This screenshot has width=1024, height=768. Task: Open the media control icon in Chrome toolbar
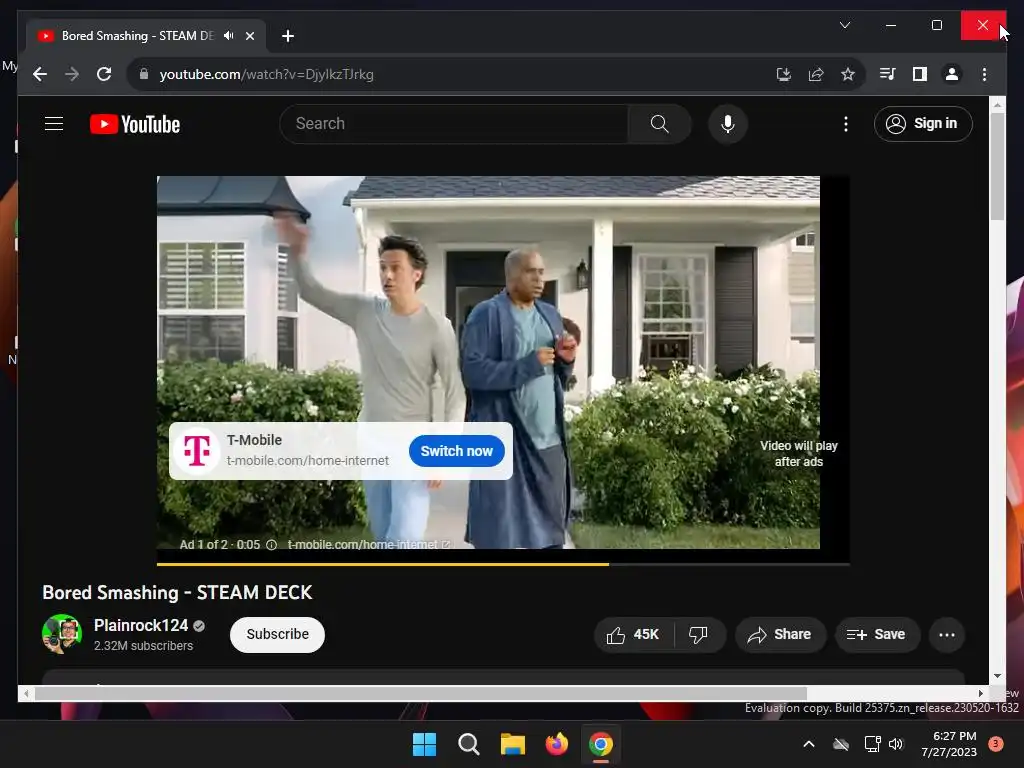pos(888,74)
